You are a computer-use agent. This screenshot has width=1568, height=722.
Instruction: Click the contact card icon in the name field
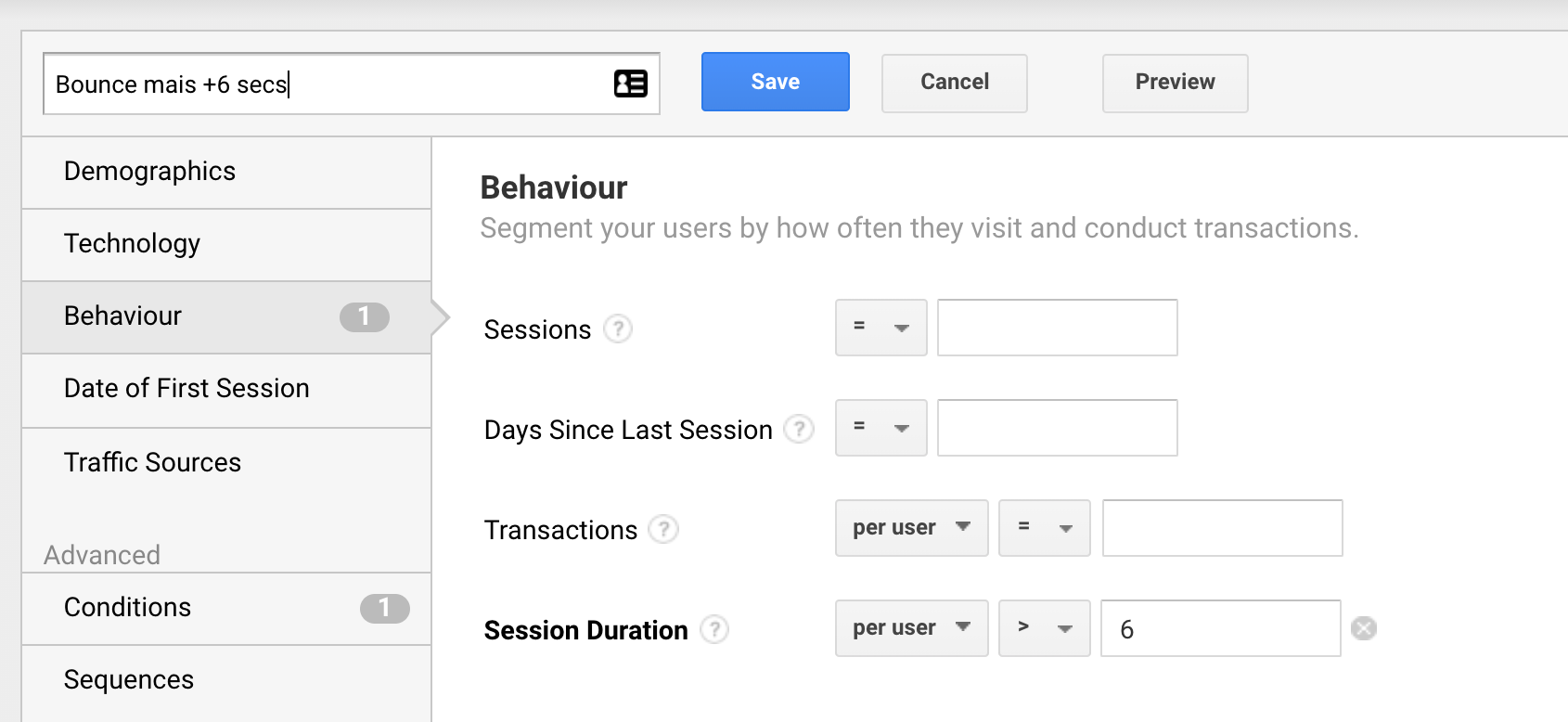tap(630, 84)
